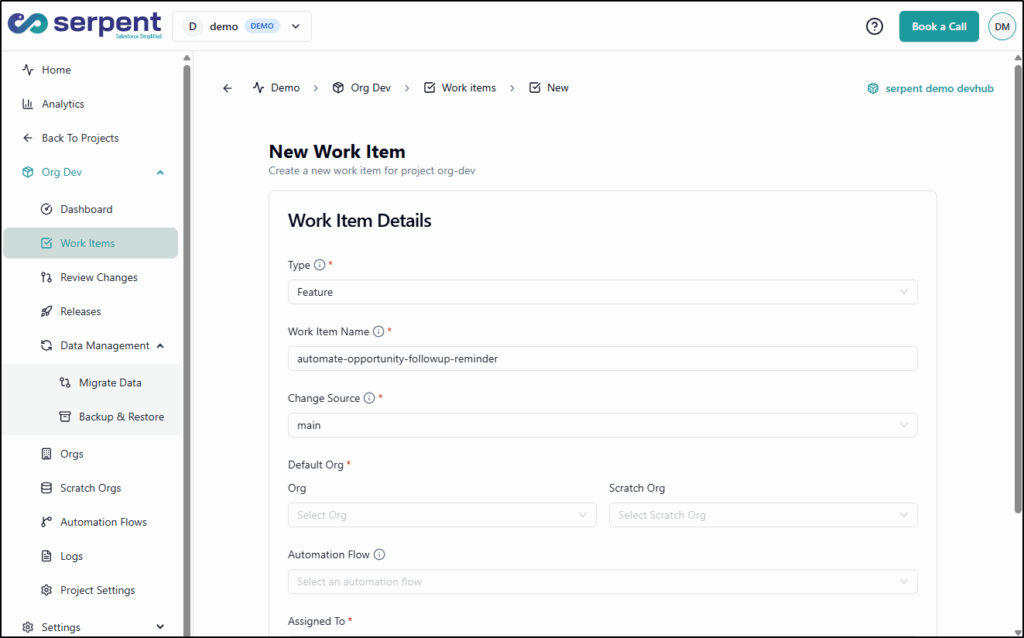Go to Review Changes in sidebar
The image size is (1024, 638).
pyautogui.click(x=98, y=278)
